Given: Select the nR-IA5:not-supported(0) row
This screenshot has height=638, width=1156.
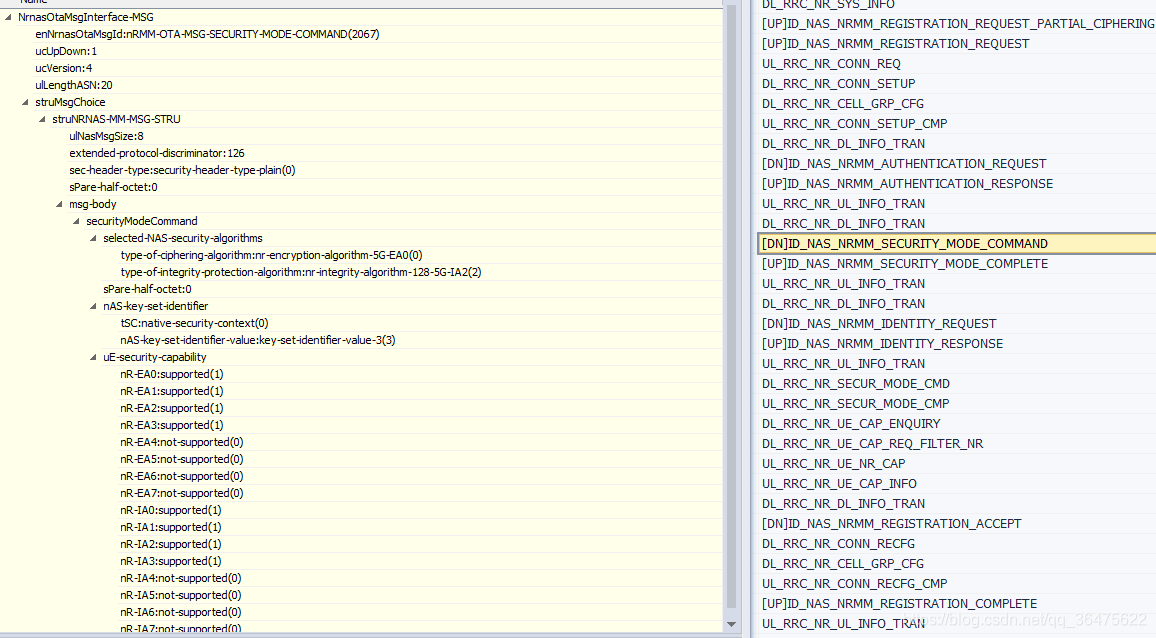Looking at the screenshot, I should coord(181,594).
